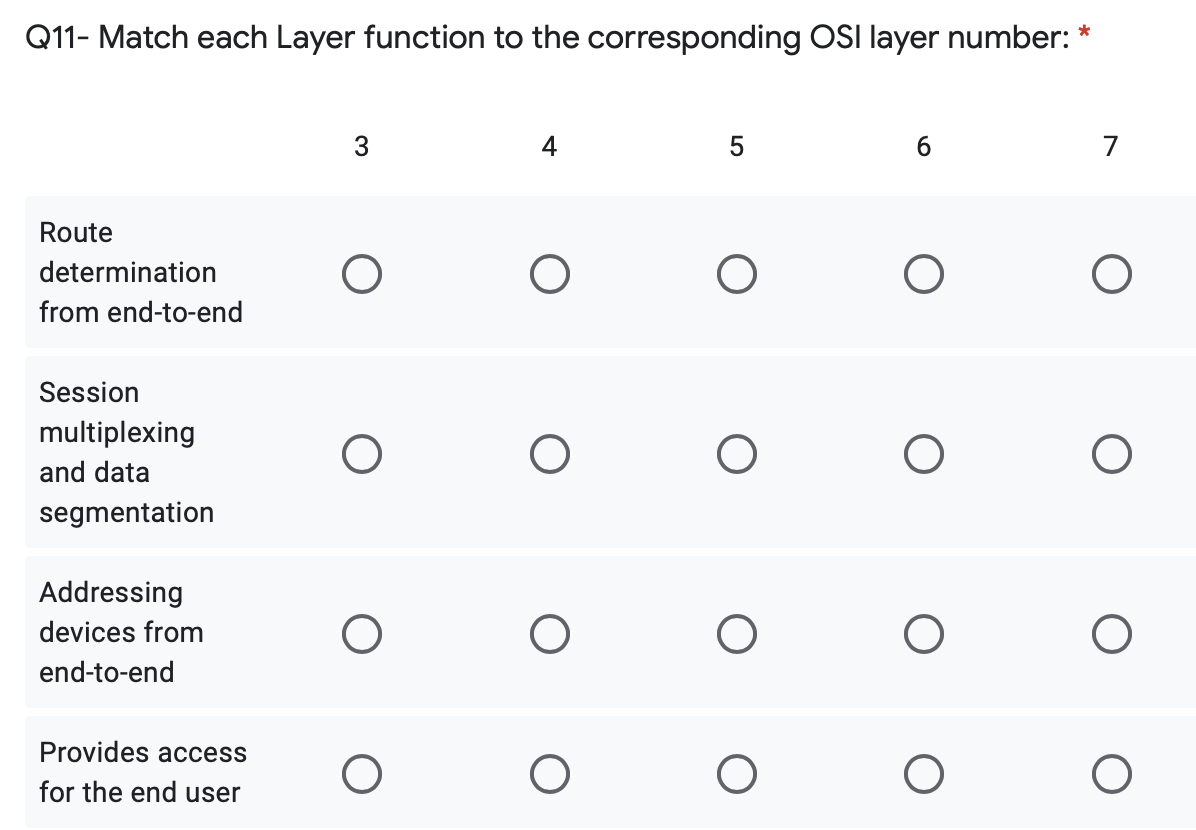1196x830 pixels.
Task: Select layer 3 for Addressing devices from end-to-end
Action: (x=361, y=633)
